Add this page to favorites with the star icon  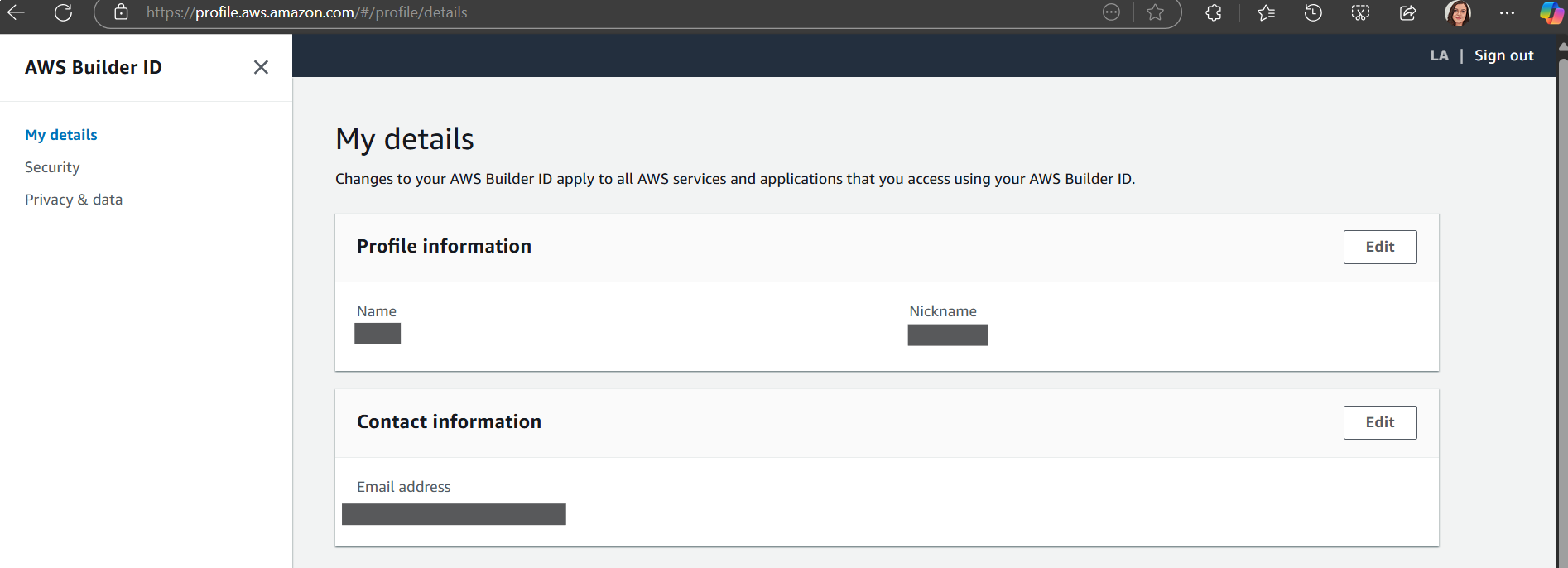click(x=1155, y=12)
